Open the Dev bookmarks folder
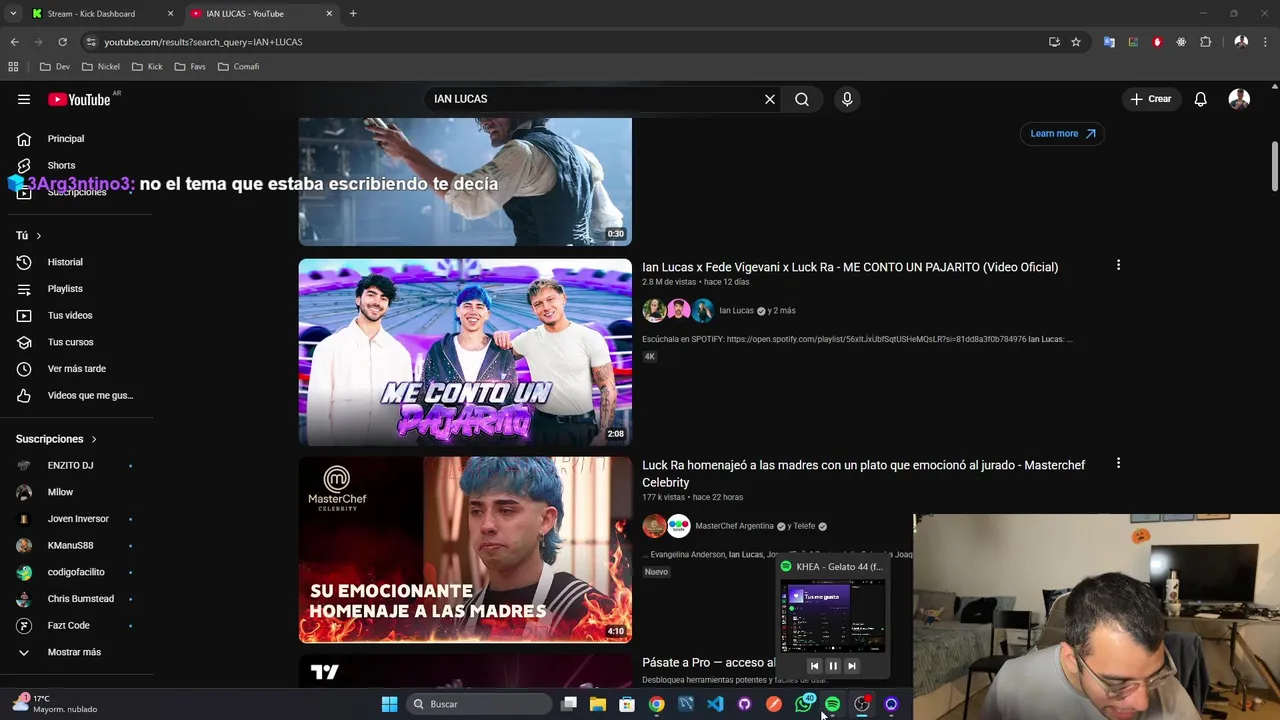Screen dimensions: 1280x720 pyautogui.click(x=54, y=67)
